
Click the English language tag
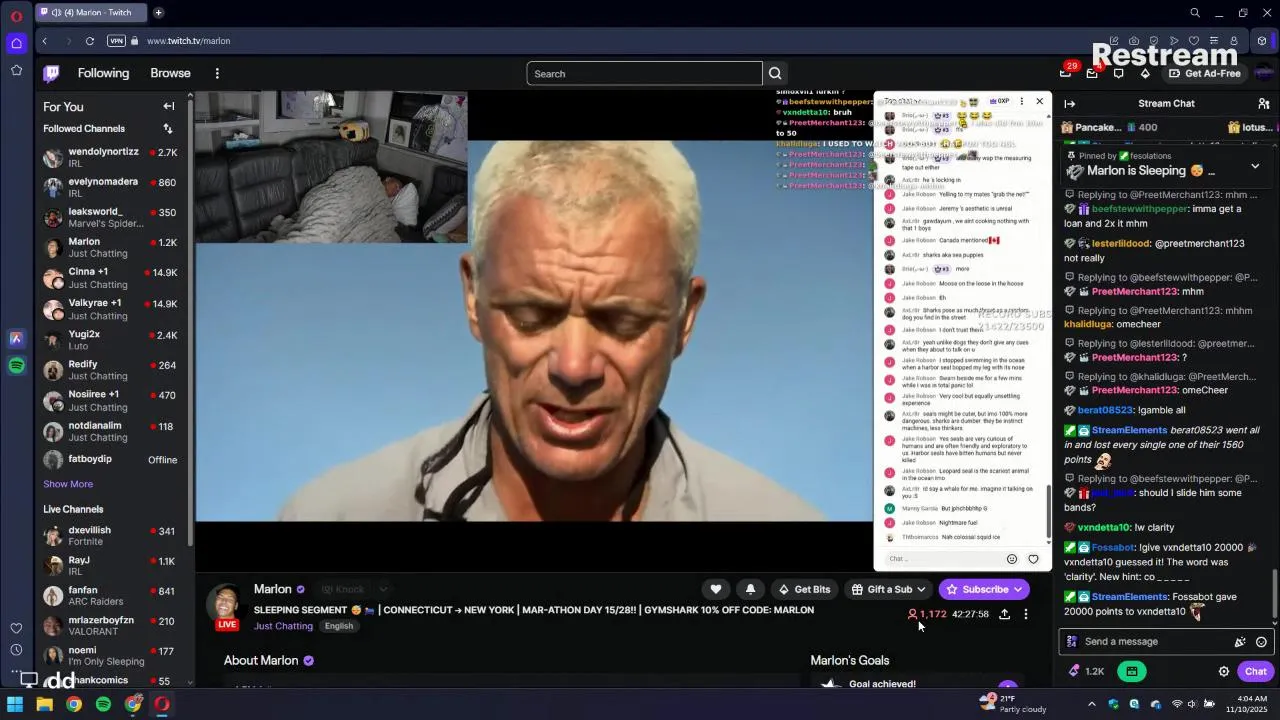point(338,626)
